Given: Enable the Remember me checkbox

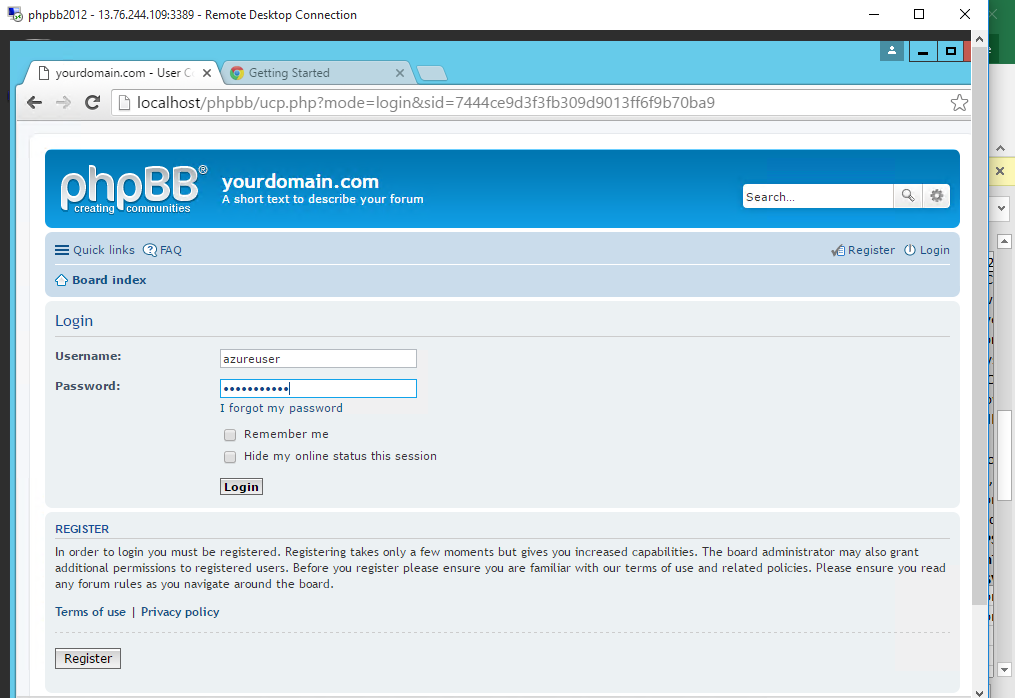Looking at the screenshot, I should tap(230, 435).
